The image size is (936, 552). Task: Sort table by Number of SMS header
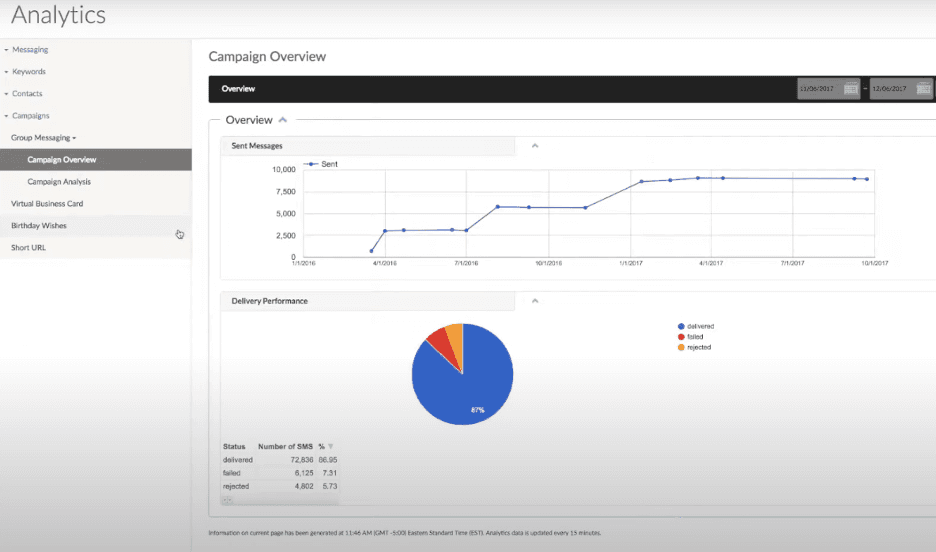point(285,446)
